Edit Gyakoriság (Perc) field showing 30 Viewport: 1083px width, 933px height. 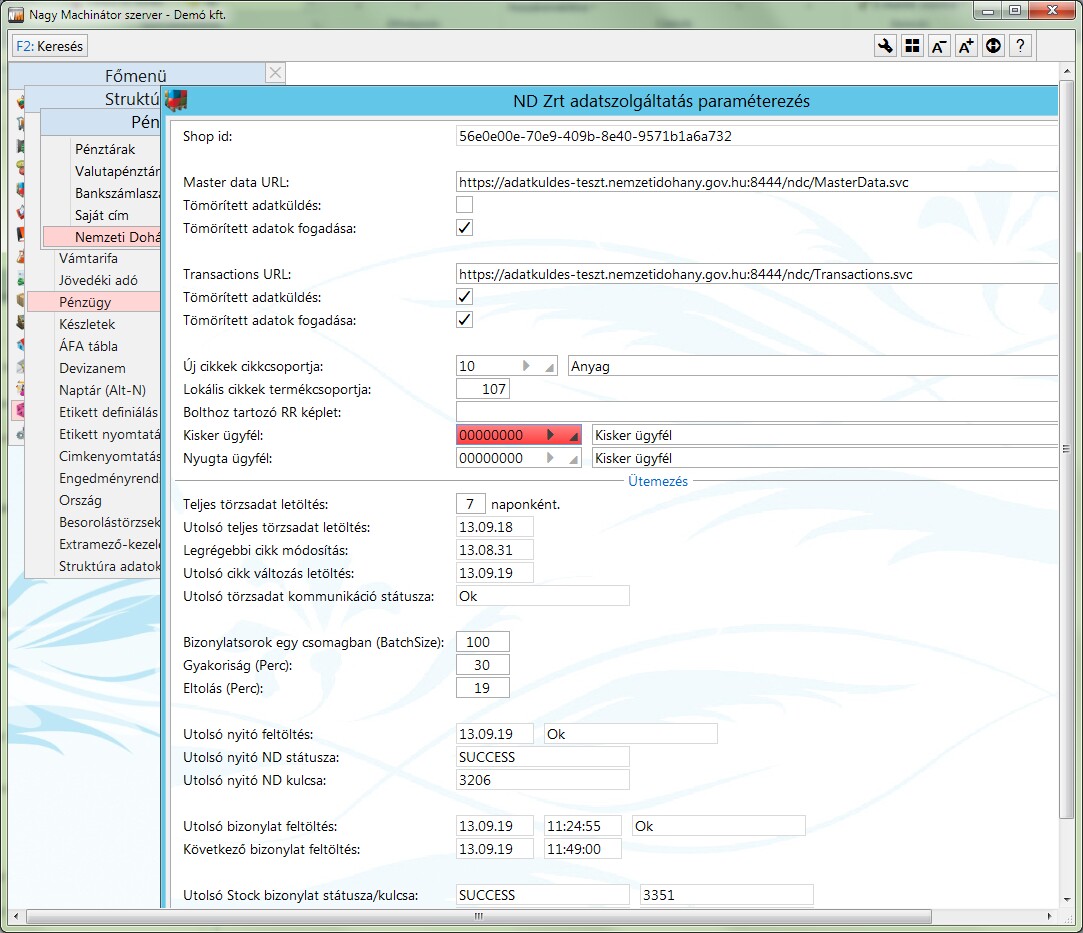pos(483,665)
